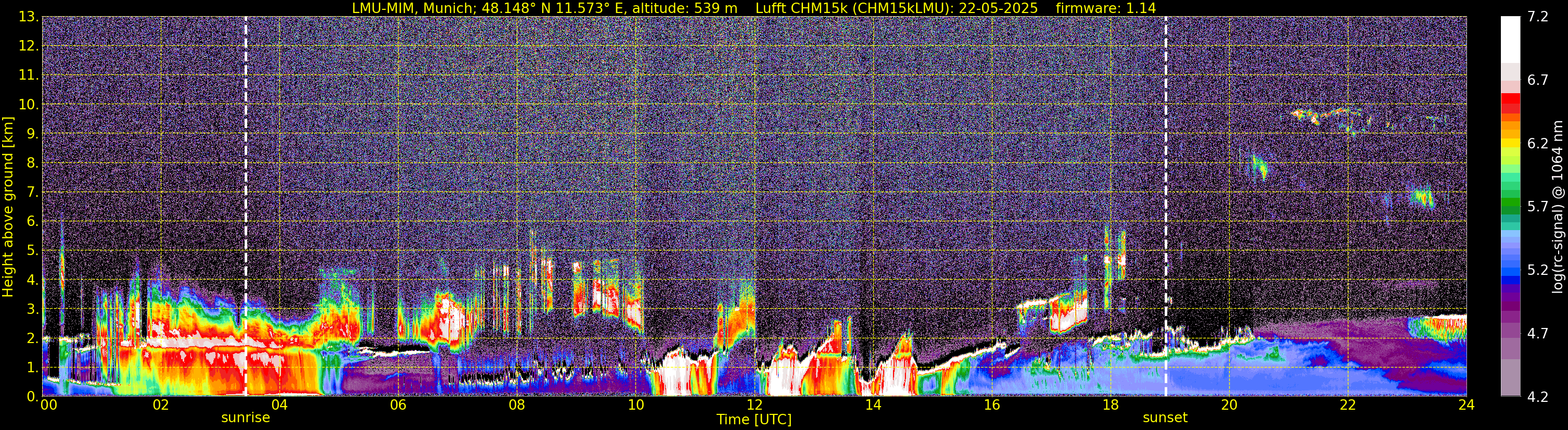
Task: Click the time axis tick '14'
Action: pos(873,406)
